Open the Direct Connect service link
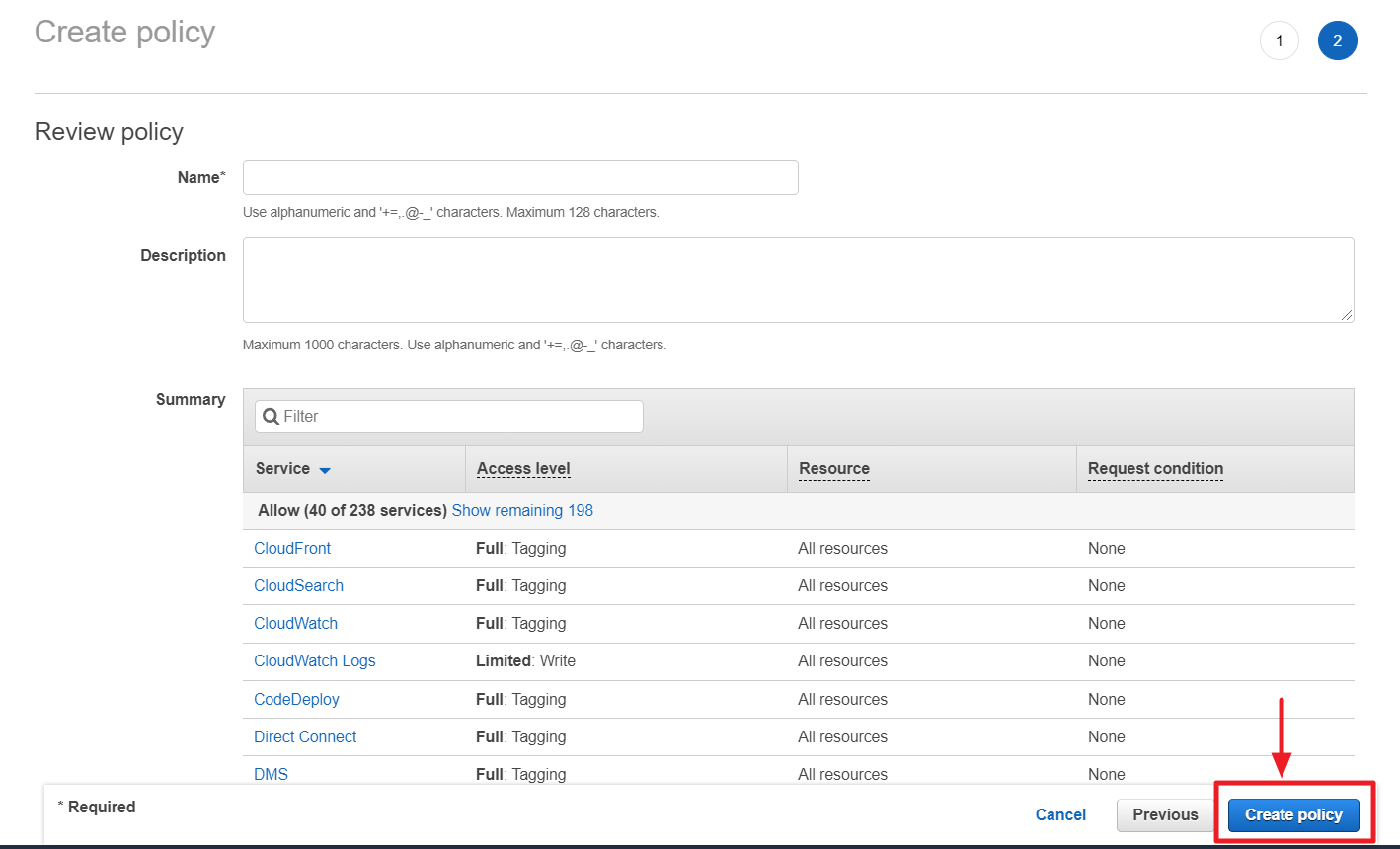 (x=305, y=737)
